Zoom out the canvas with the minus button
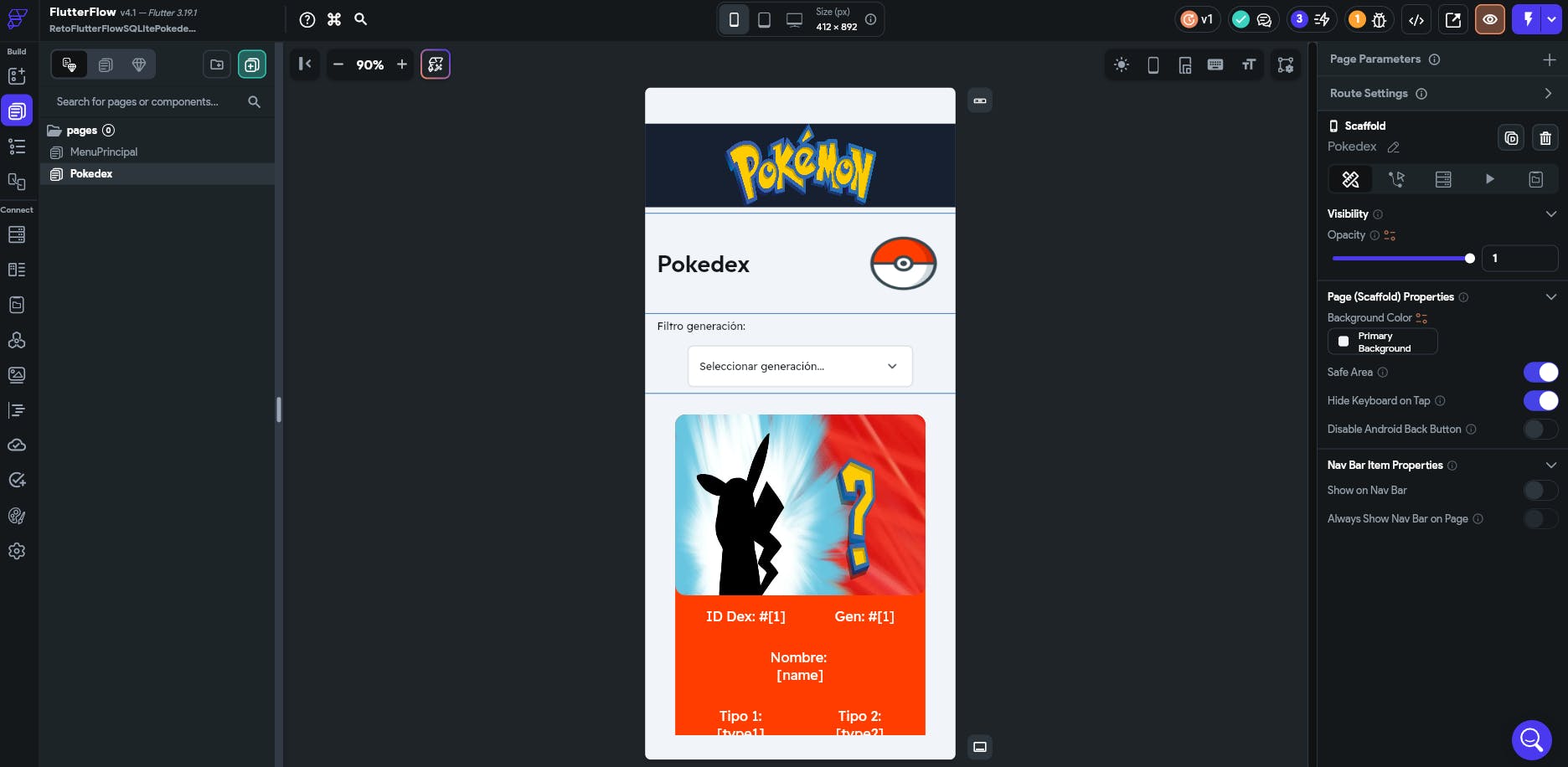 pos(338,64)
